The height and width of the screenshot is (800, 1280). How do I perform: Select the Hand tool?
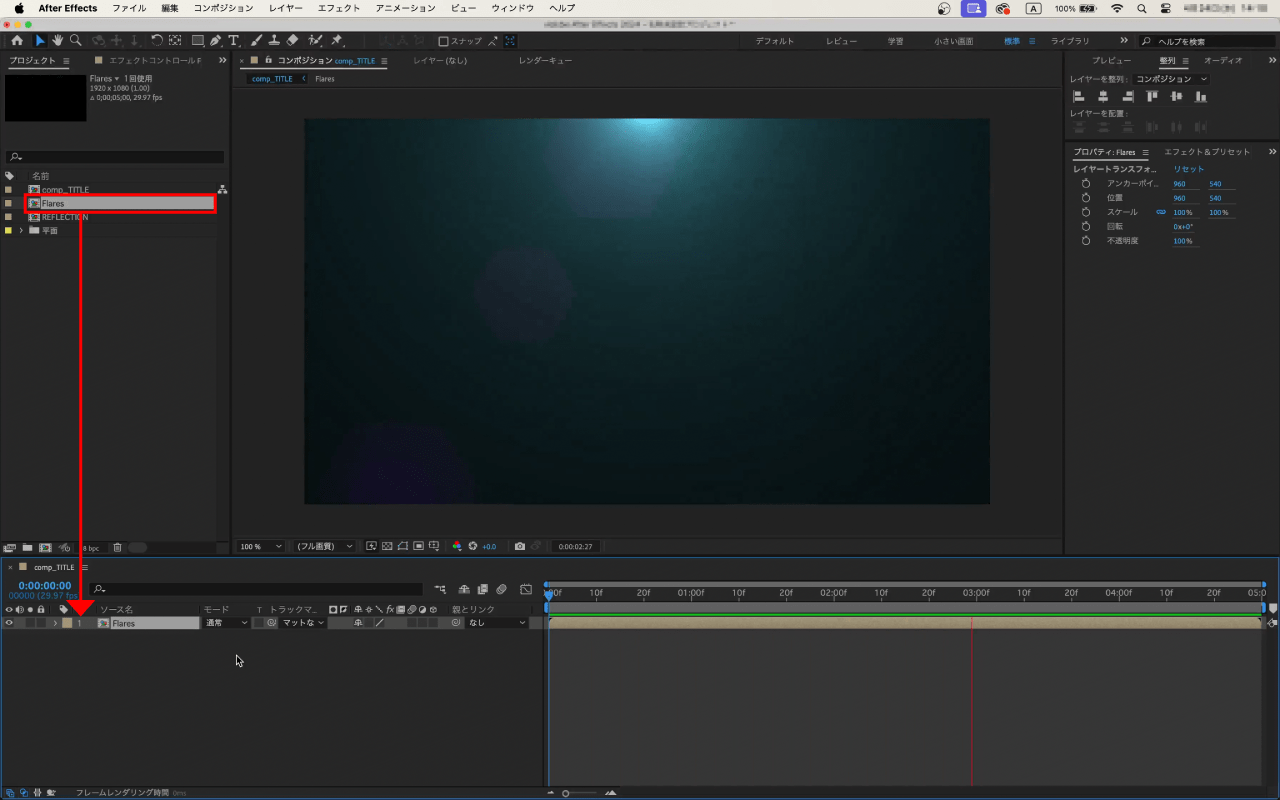coord(58,41)
